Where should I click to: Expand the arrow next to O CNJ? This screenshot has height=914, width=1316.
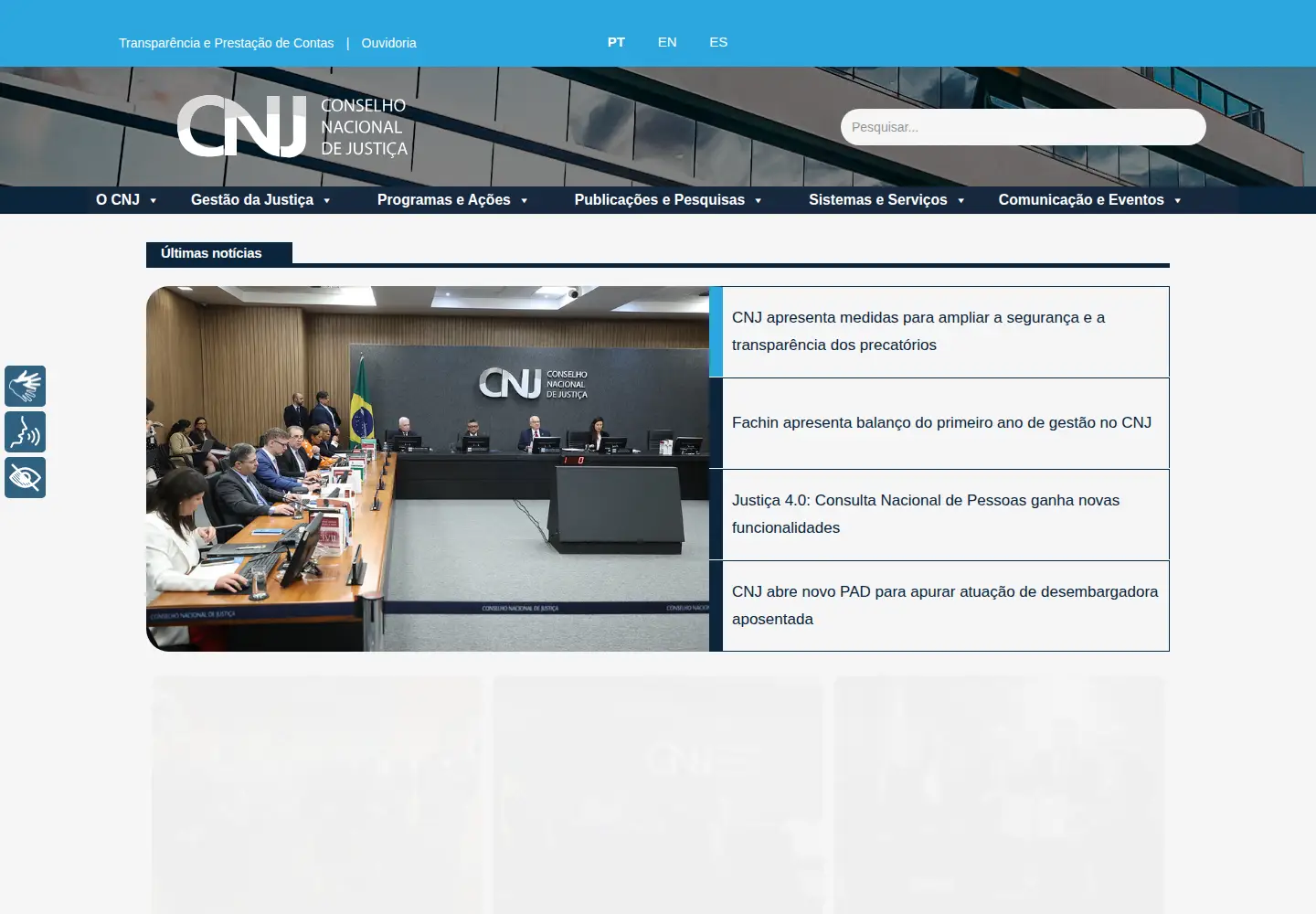point(153,200)
